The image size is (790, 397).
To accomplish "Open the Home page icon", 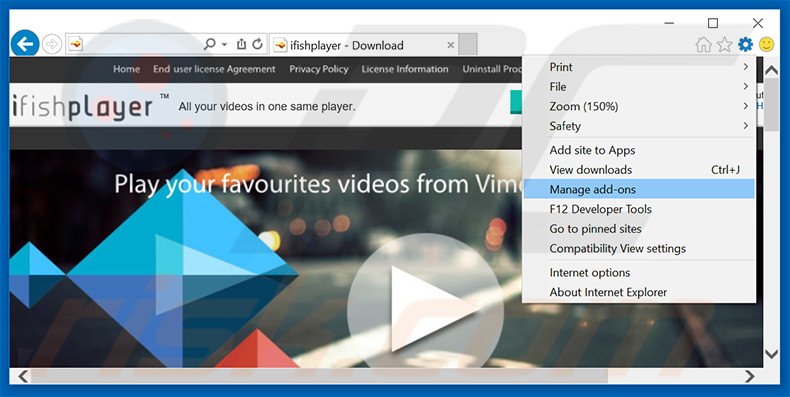I will coord(703,45).
